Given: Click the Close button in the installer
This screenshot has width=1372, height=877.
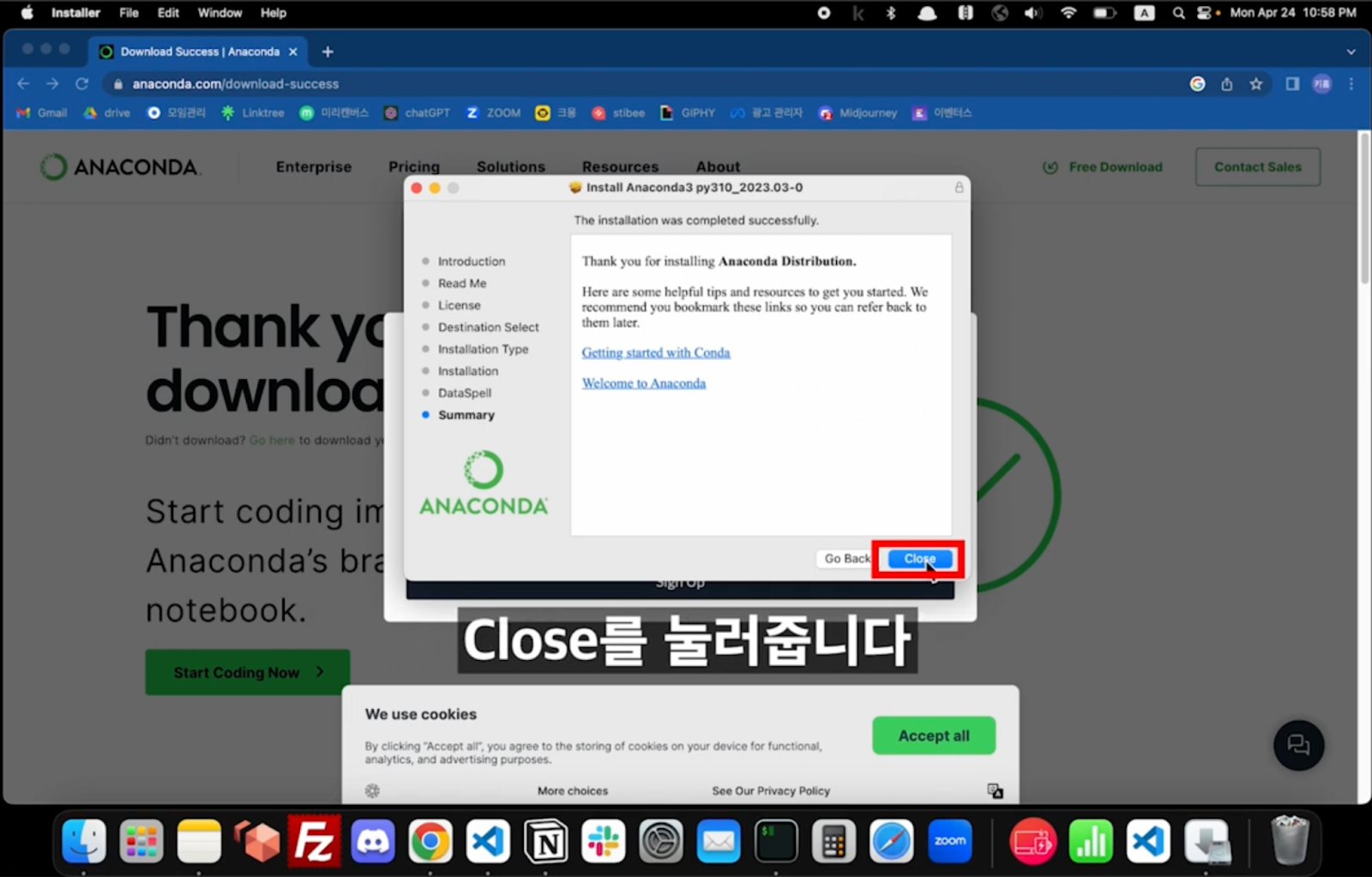Looking at the screenshot, I should (x=919, y=559).
